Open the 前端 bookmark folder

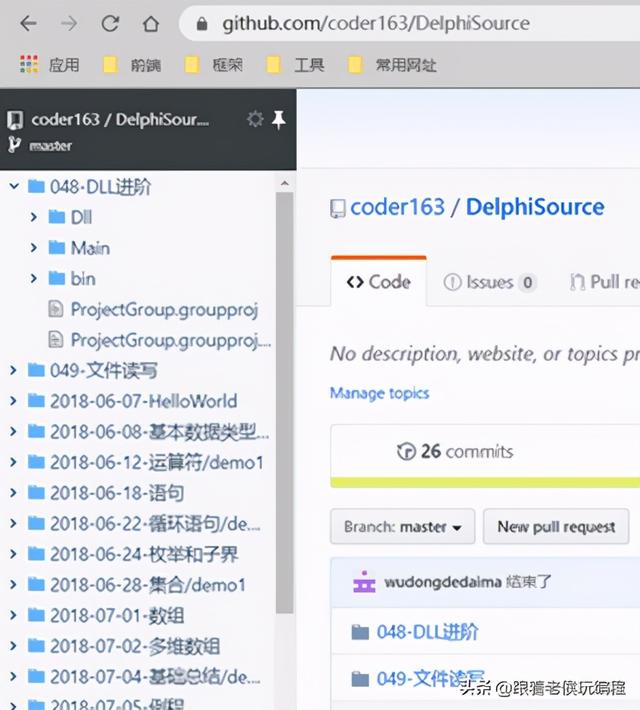(132, 65)
